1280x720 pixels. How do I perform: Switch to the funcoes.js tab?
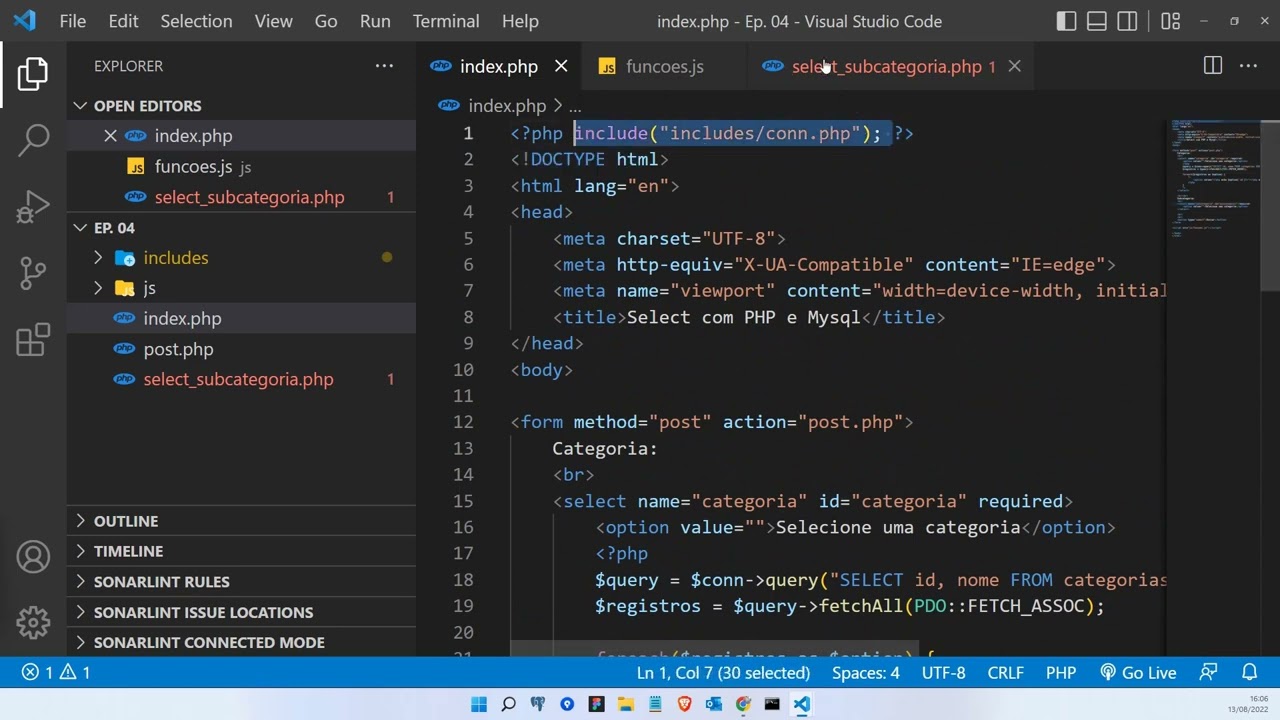[x=664, y=67]
